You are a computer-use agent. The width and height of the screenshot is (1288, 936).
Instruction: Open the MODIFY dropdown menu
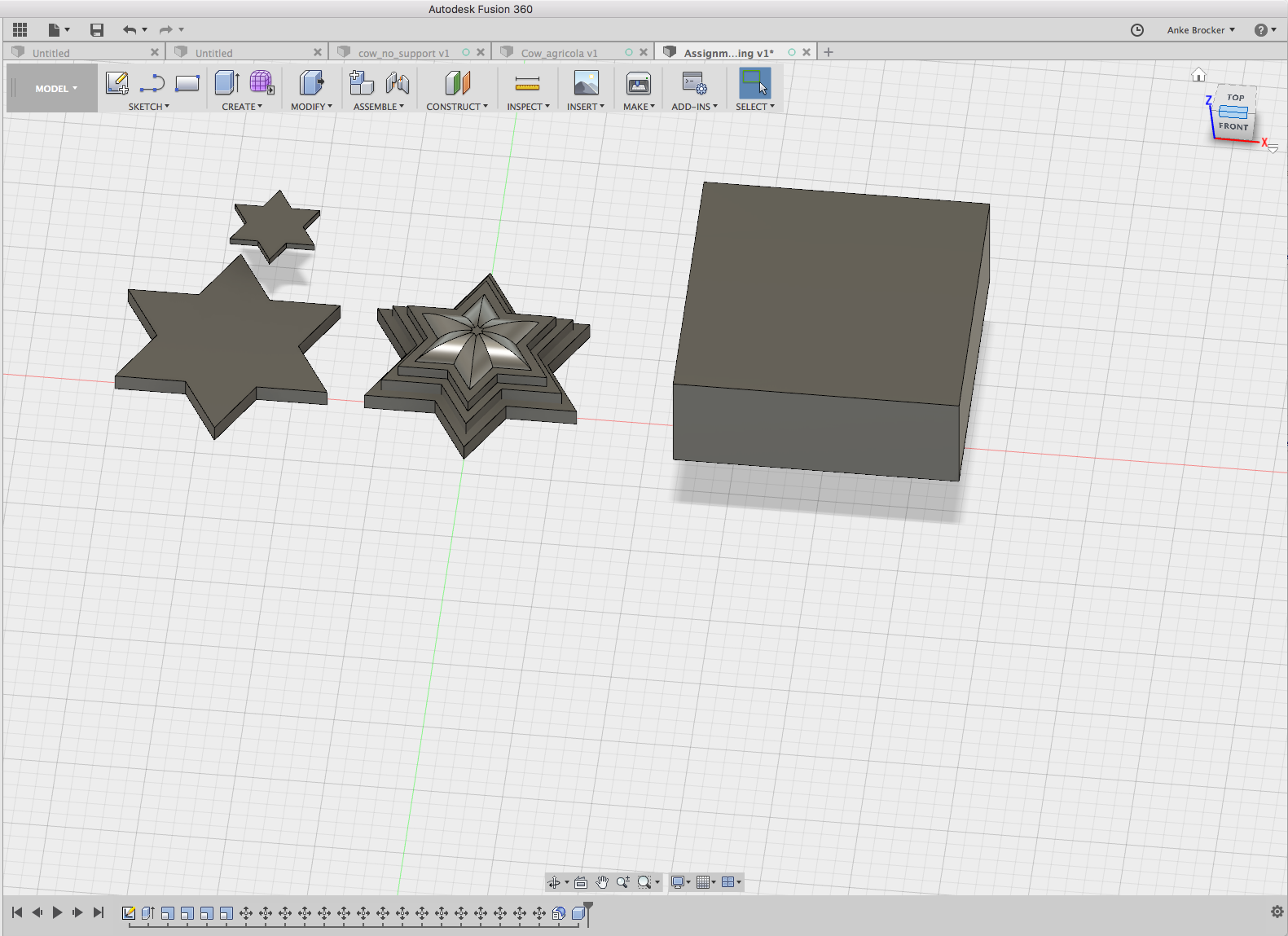311,107
